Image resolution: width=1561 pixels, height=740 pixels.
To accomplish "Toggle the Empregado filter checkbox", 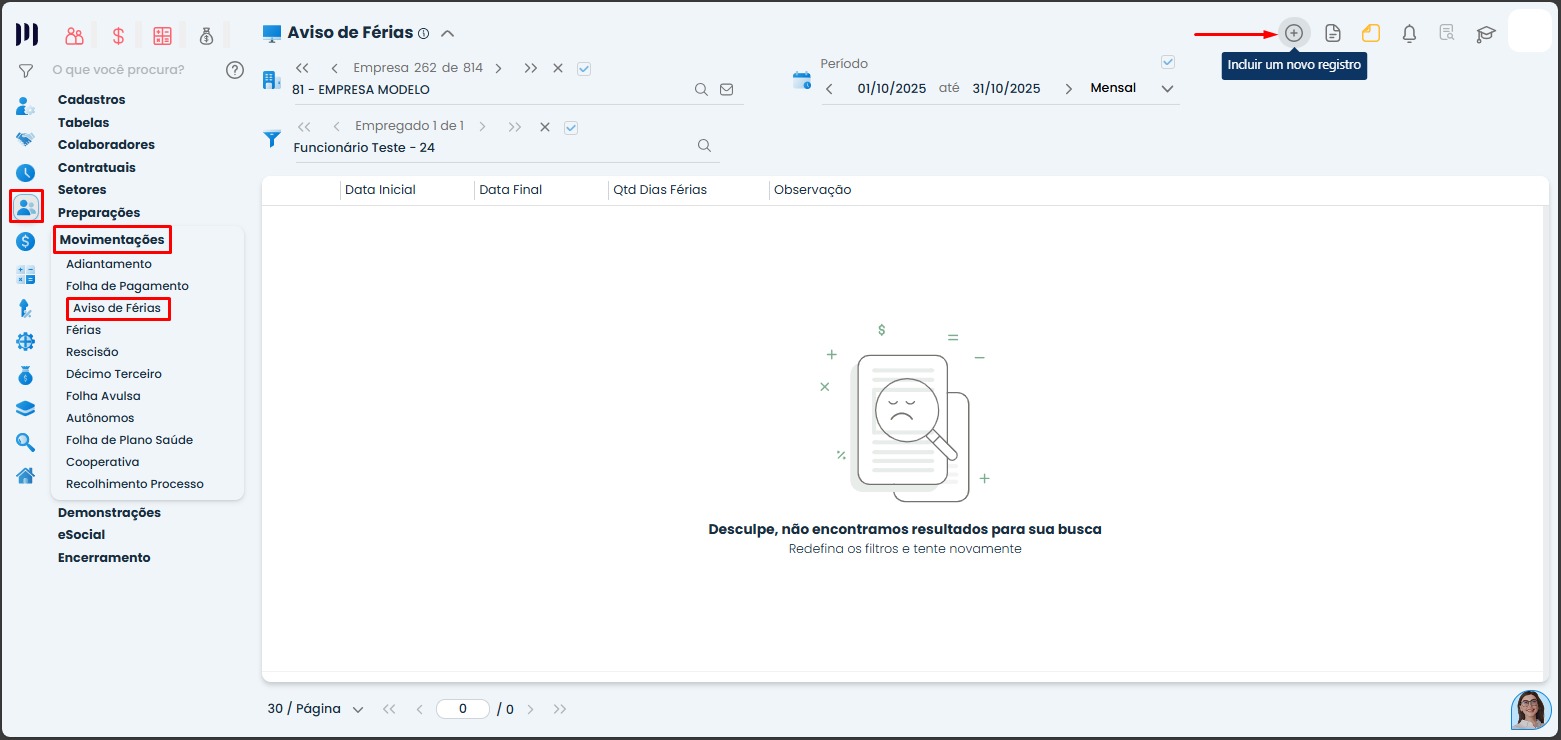I will (571, 127).
